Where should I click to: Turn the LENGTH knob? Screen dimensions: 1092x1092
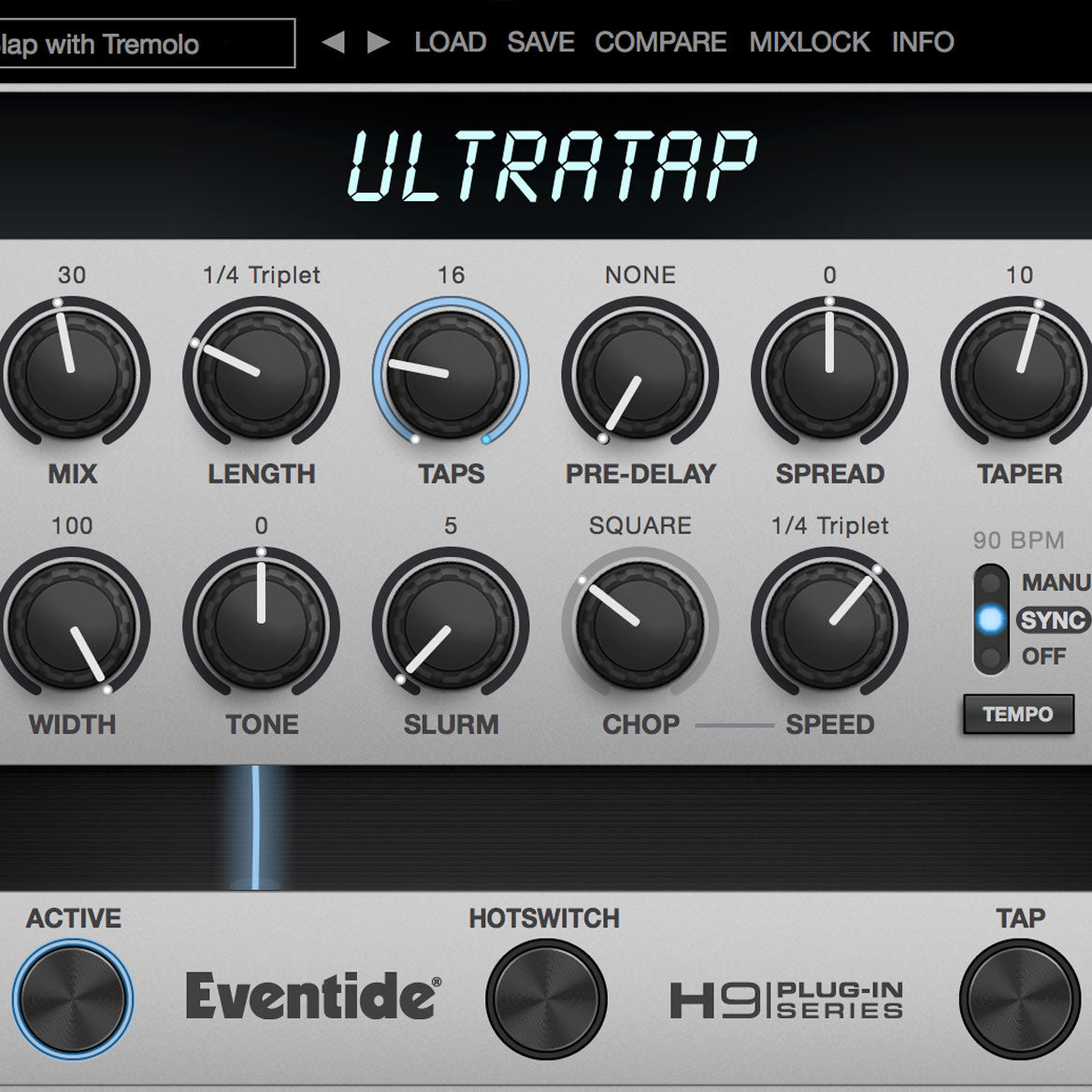tap(262, 372)
